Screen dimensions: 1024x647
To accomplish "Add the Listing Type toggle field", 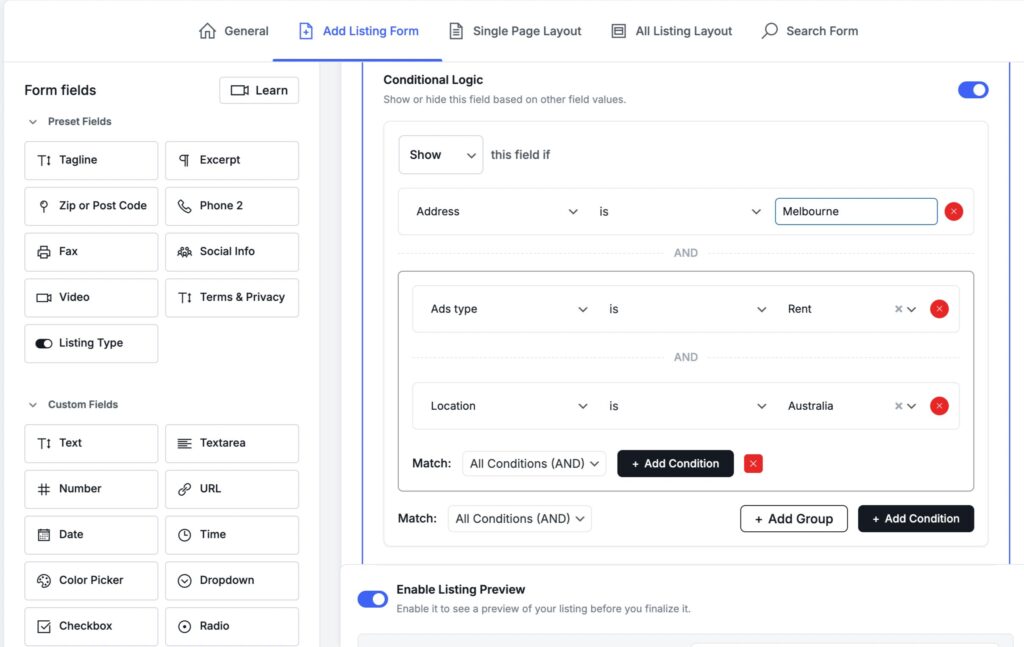I will point(91,343).
